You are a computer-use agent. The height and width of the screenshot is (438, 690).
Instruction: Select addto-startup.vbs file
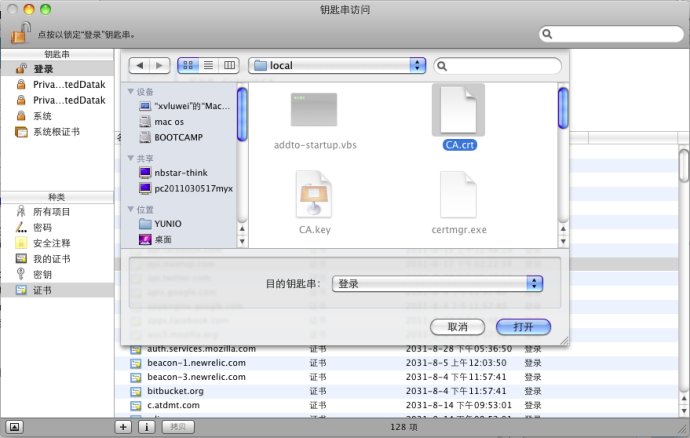pos(315,121)
